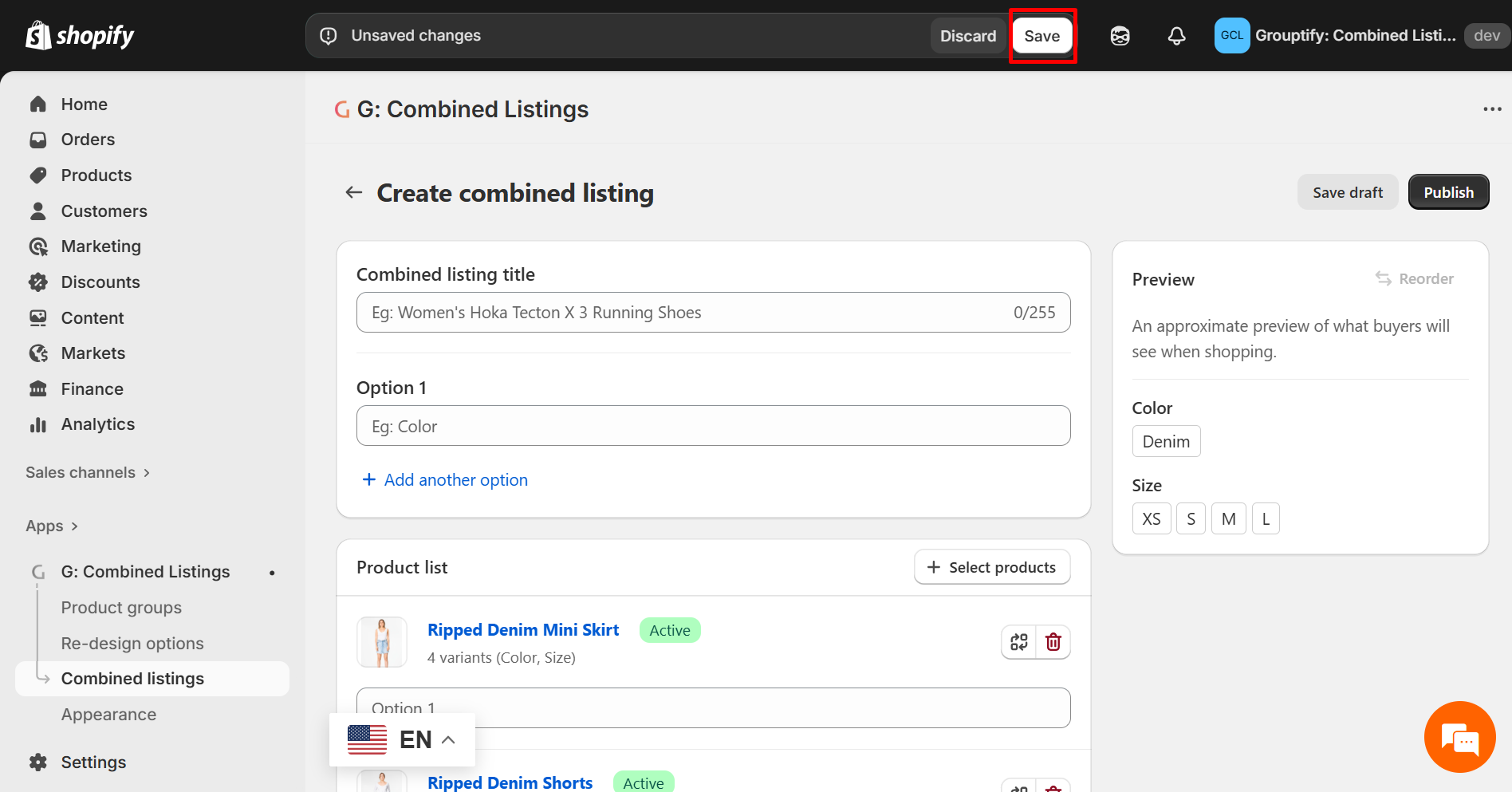Open Product groups submenu item
Screen dimensions: 1512x792
coord(121,608)
